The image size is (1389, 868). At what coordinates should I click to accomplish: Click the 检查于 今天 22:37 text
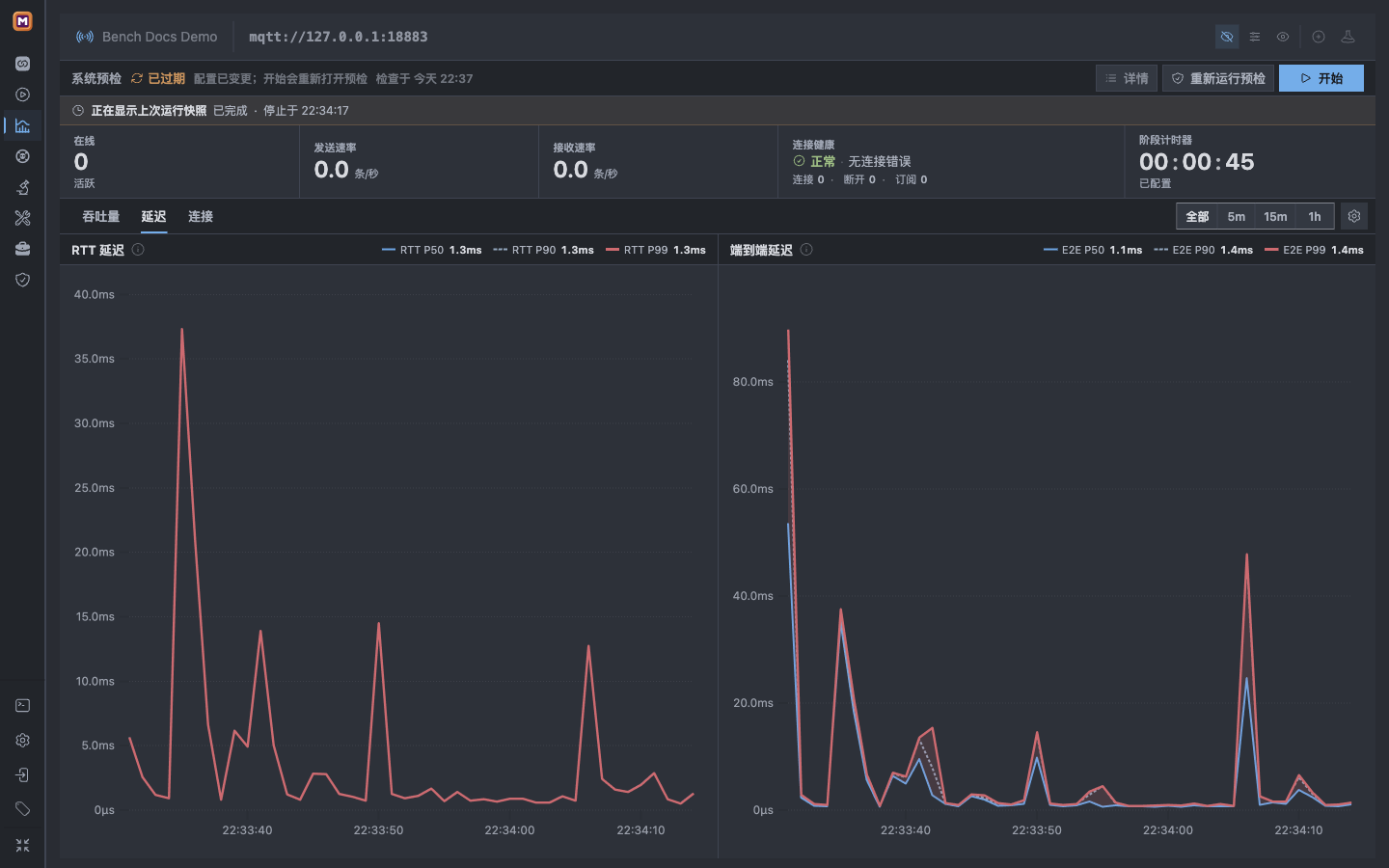[x=424, y=79]
